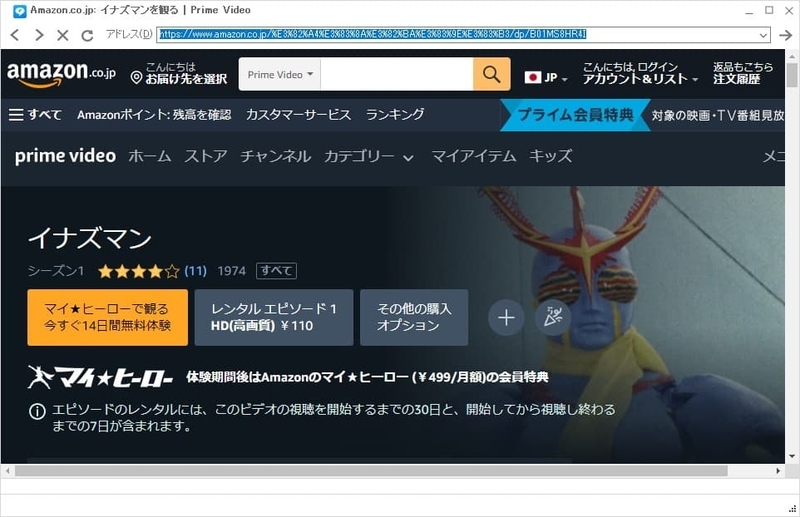Open the ホーム tab in Prime Video
Viewport: 800px width, 517px height.
pyautogui.click(x=149, y=156)
